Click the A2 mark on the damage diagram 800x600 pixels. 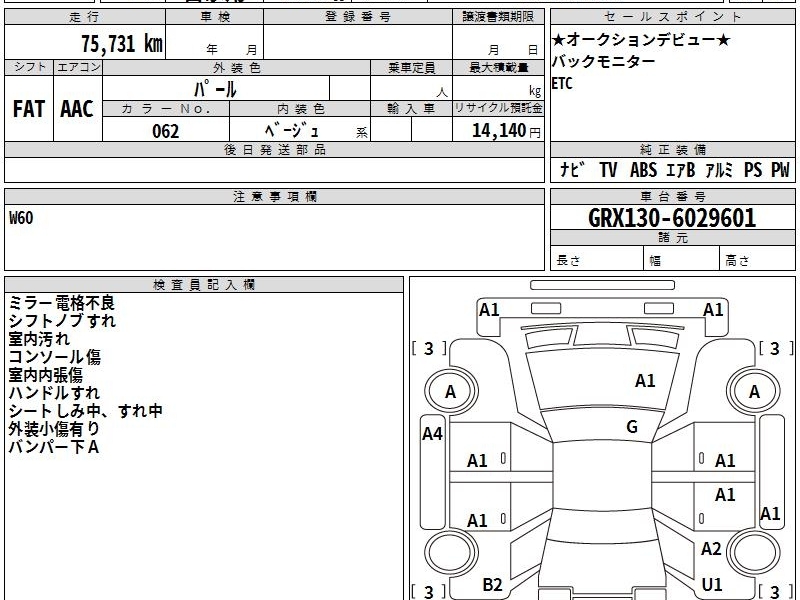pos(711,548)
